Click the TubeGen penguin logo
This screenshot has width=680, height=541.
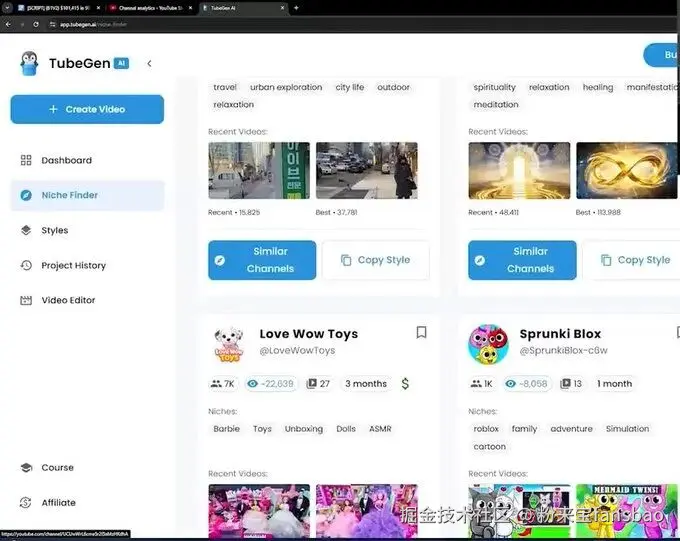(29, 63)
